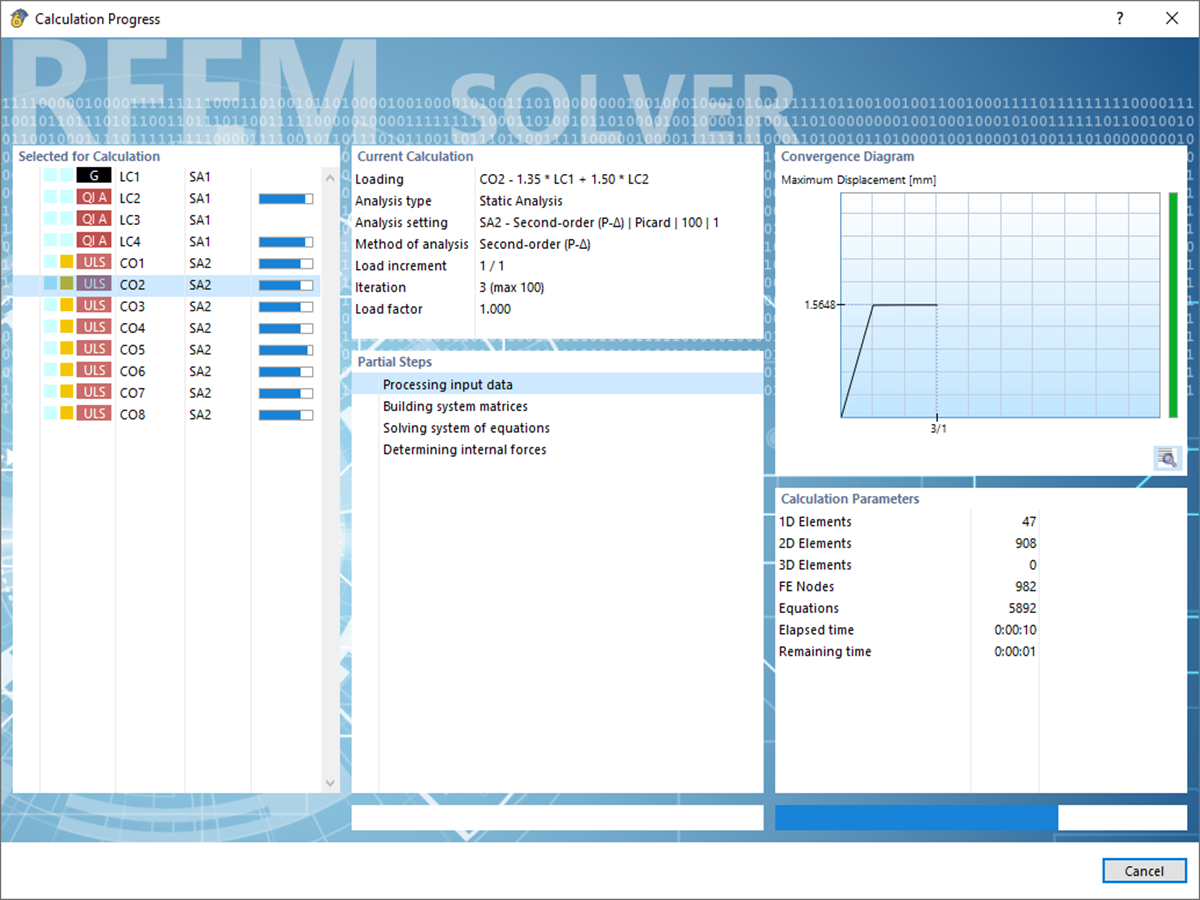The width and height of the screenshot is (1200, 900).
Task: Select the Determining internal forces step
Action: coord(558,450)
